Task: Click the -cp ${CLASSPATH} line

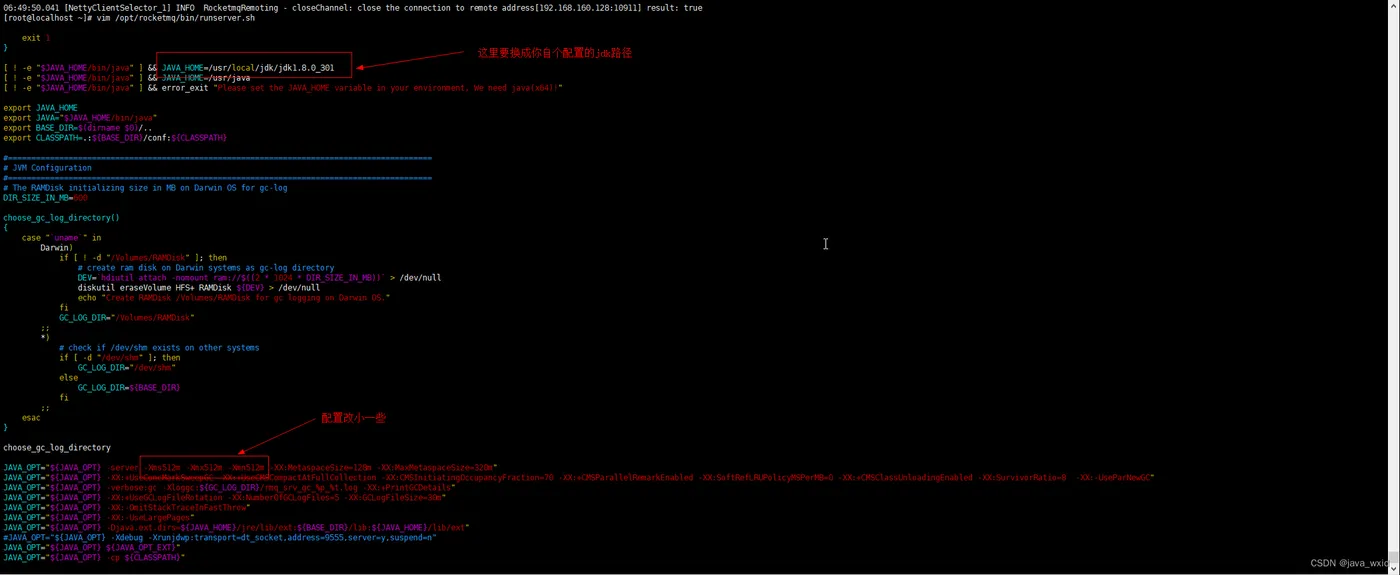Action: coord(93,557)
